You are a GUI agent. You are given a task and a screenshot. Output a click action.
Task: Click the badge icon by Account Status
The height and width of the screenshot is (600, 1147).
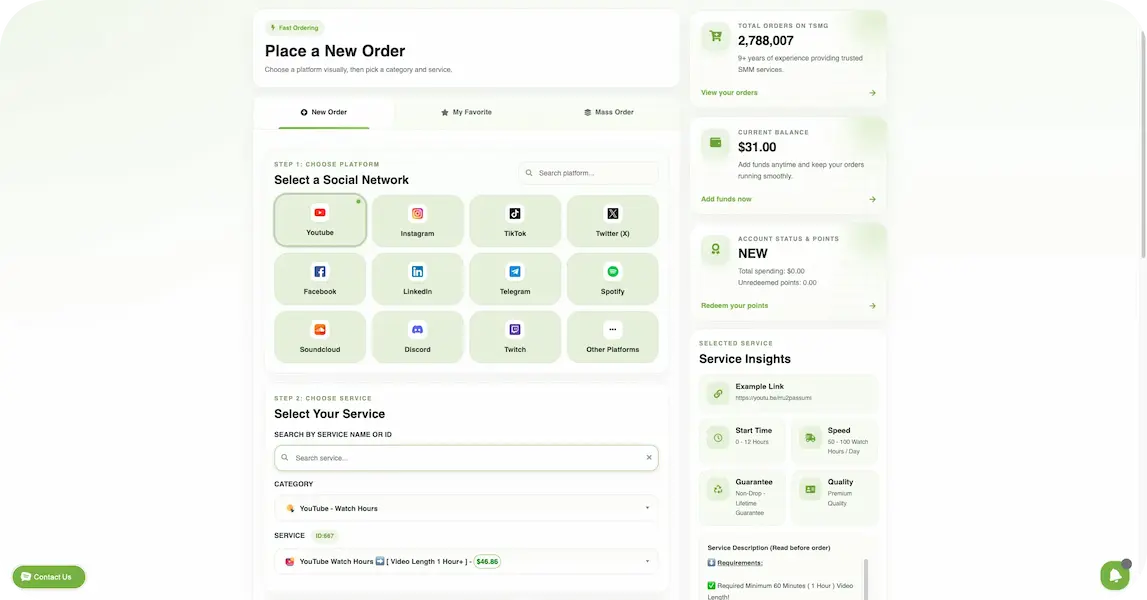[x=715, y=250]
